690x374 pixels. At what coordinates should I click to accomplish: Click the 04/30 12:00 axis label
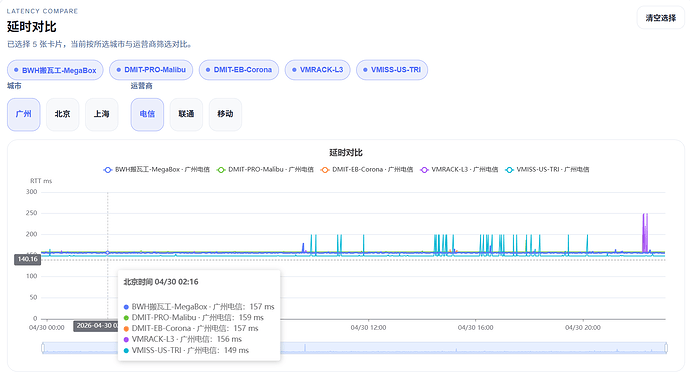368,328
